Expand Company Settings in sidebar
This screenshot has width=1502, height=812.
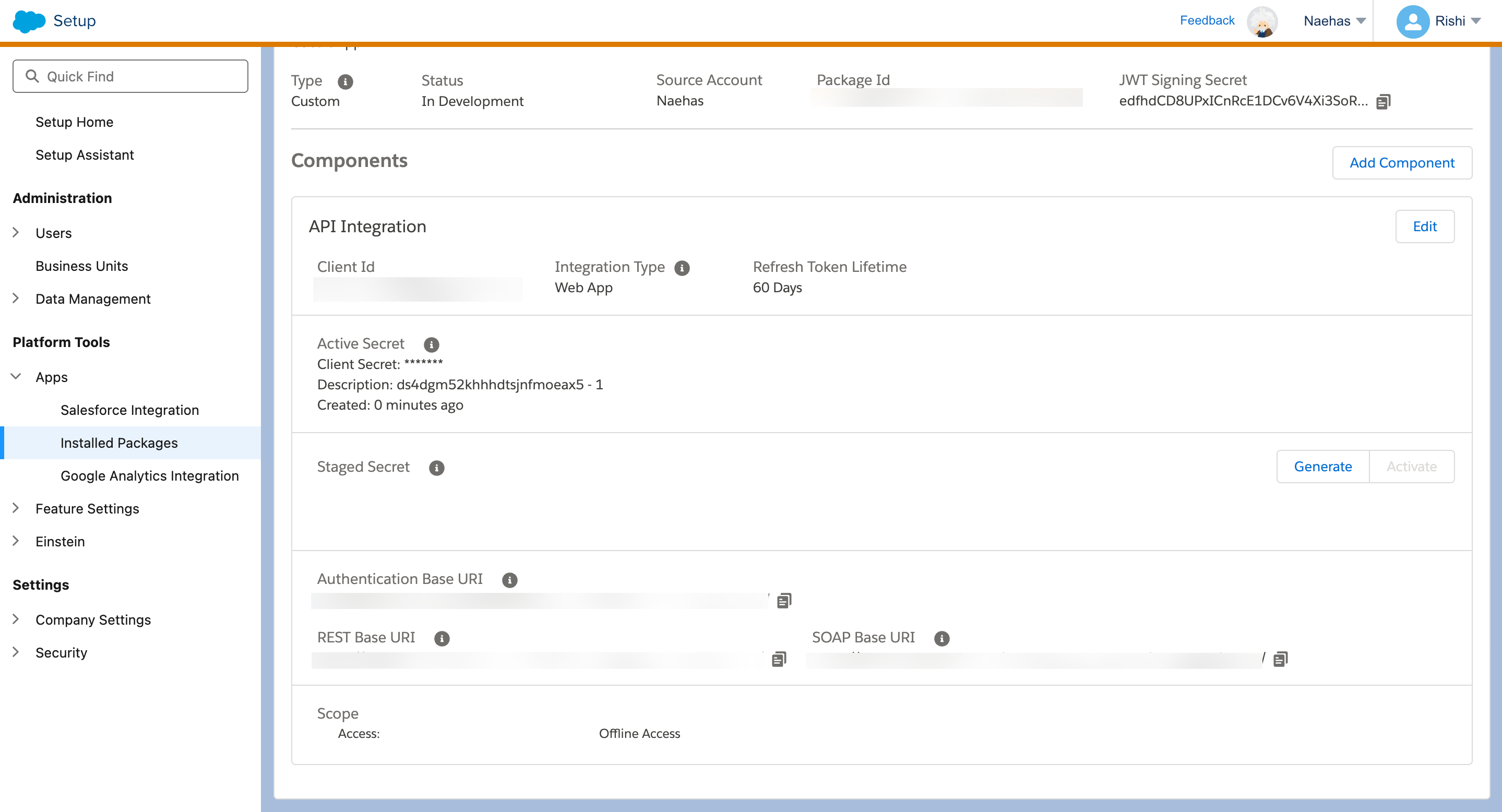16,619
